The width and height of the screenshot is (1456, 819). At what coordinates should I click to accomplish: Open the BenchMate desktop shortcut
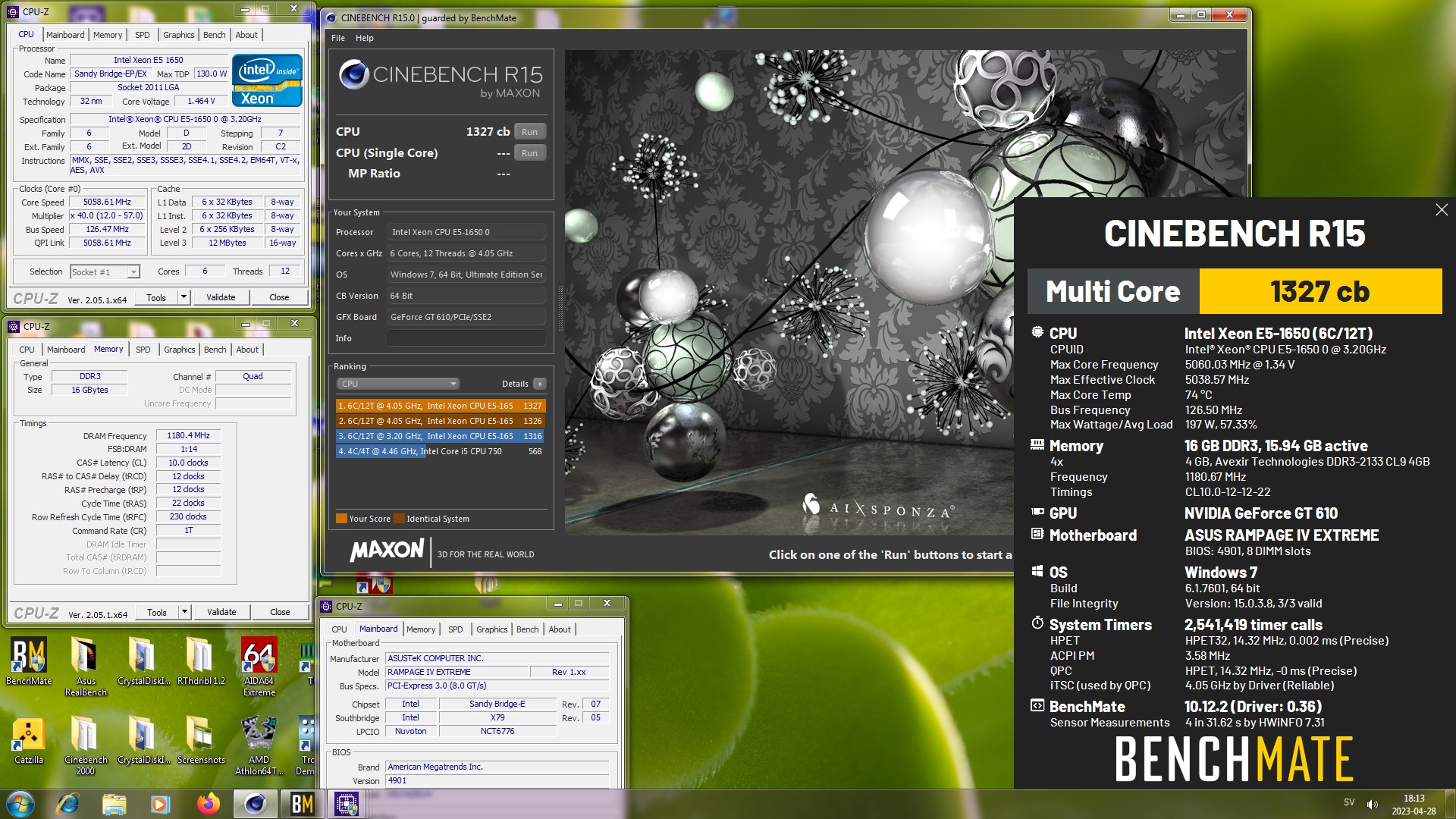coord(29,661)
